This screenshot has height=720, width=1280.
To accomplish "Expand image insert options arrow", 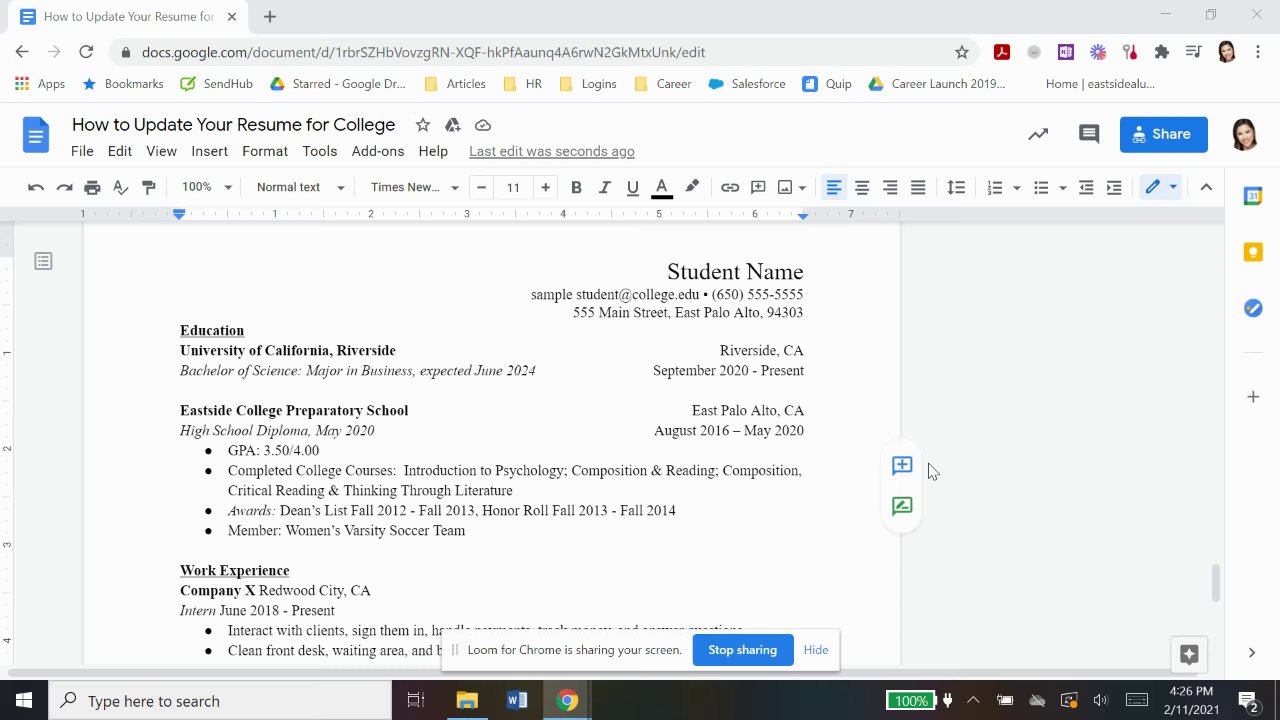I will pyautogui.click(x=802, y=187).
